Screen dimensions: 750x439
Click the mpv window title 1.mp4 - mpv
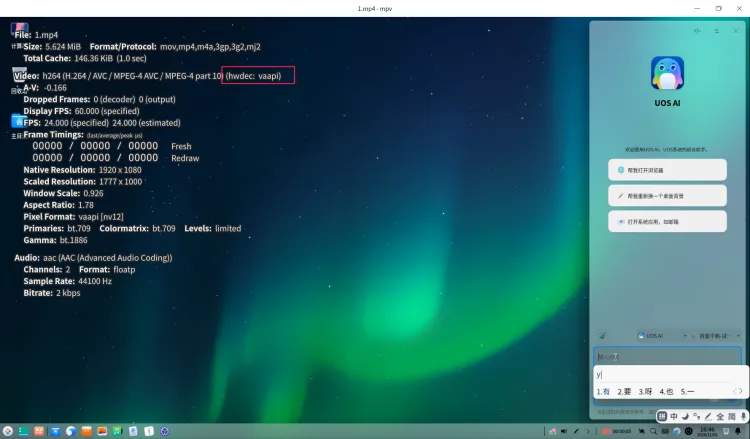coord(375,9)
